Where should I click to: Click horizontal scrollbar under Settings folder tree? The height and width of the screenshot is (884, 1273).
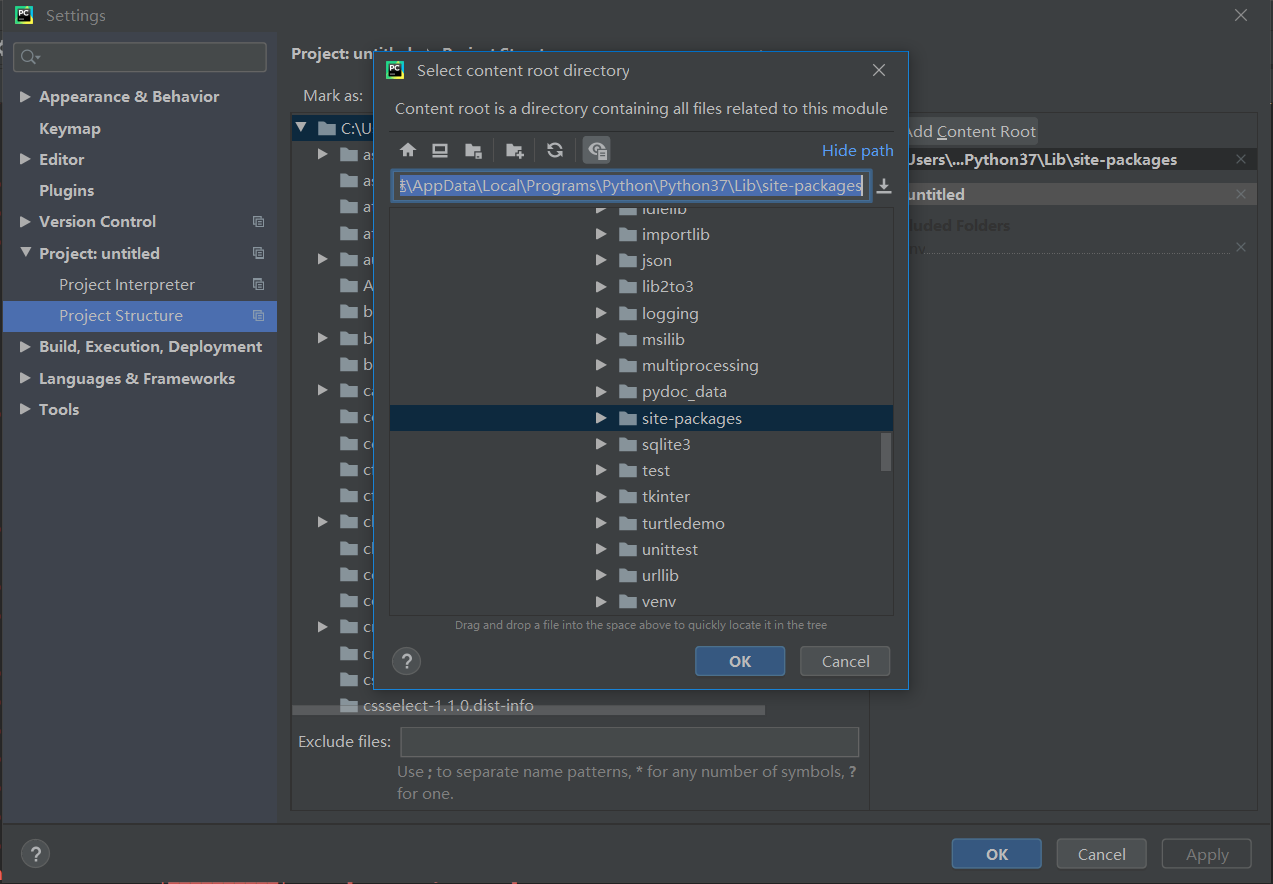point(528,711)
